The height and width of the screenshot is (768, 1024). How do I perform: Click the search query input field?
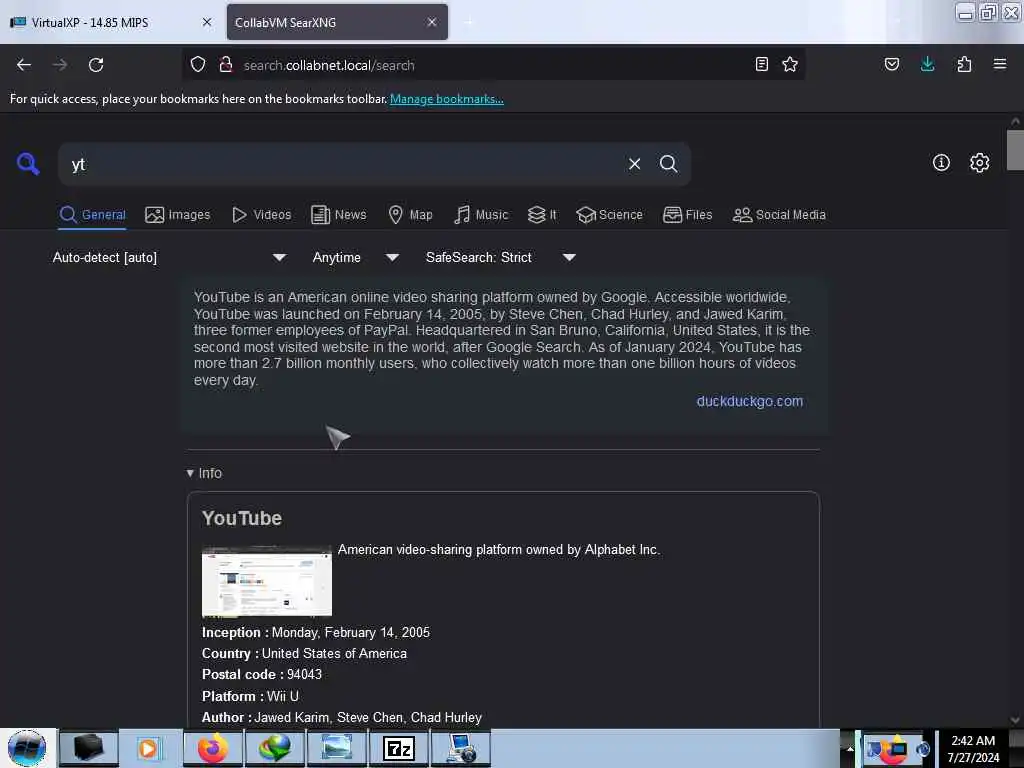click(343, 164)
